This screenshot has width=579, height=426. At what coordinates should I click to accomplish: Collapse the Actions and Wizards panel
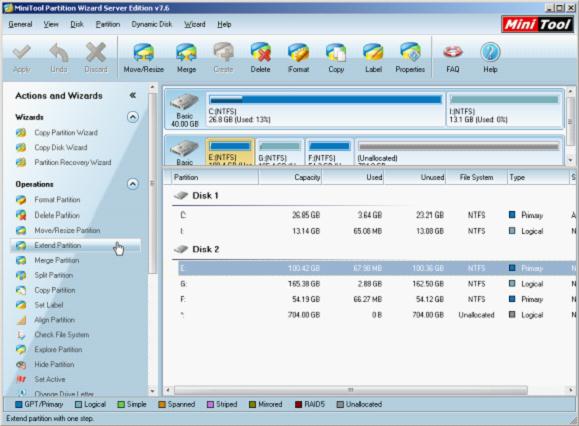133,96
